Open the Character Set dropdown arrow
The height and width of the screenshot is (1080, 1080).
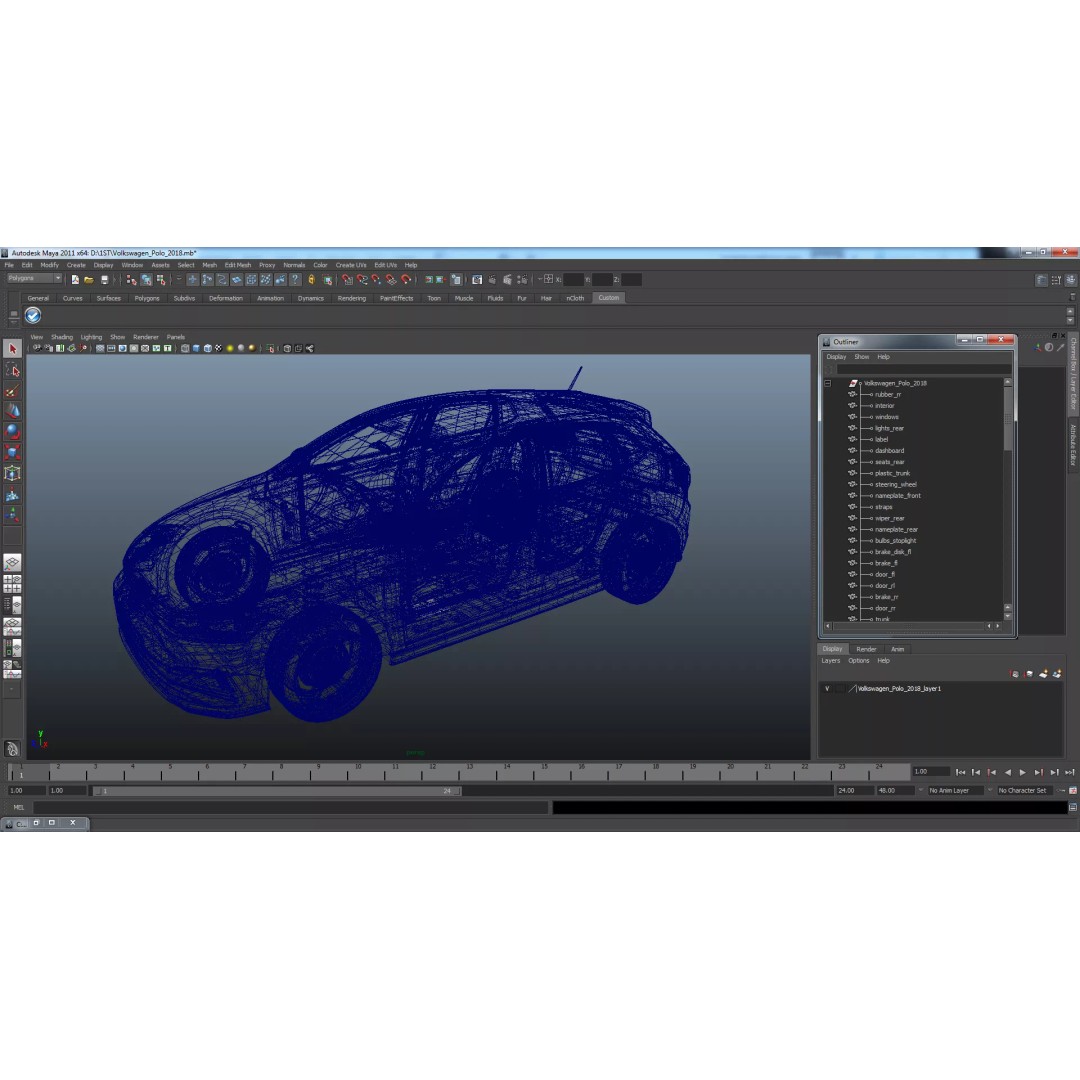click(990, 791)
